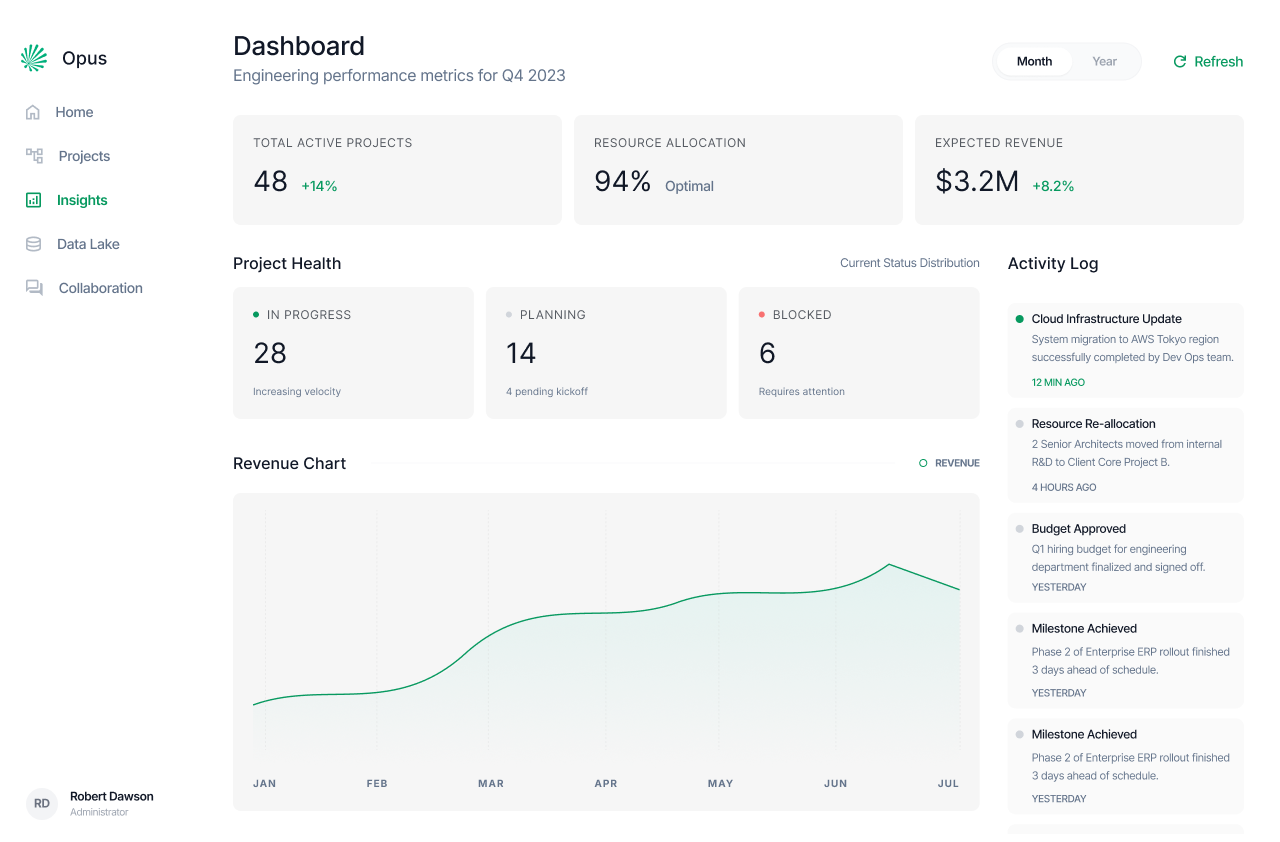Click the circular refresh arrow icon
The width and height of the screenshot is (1280, 842).
coord(1179,61)
